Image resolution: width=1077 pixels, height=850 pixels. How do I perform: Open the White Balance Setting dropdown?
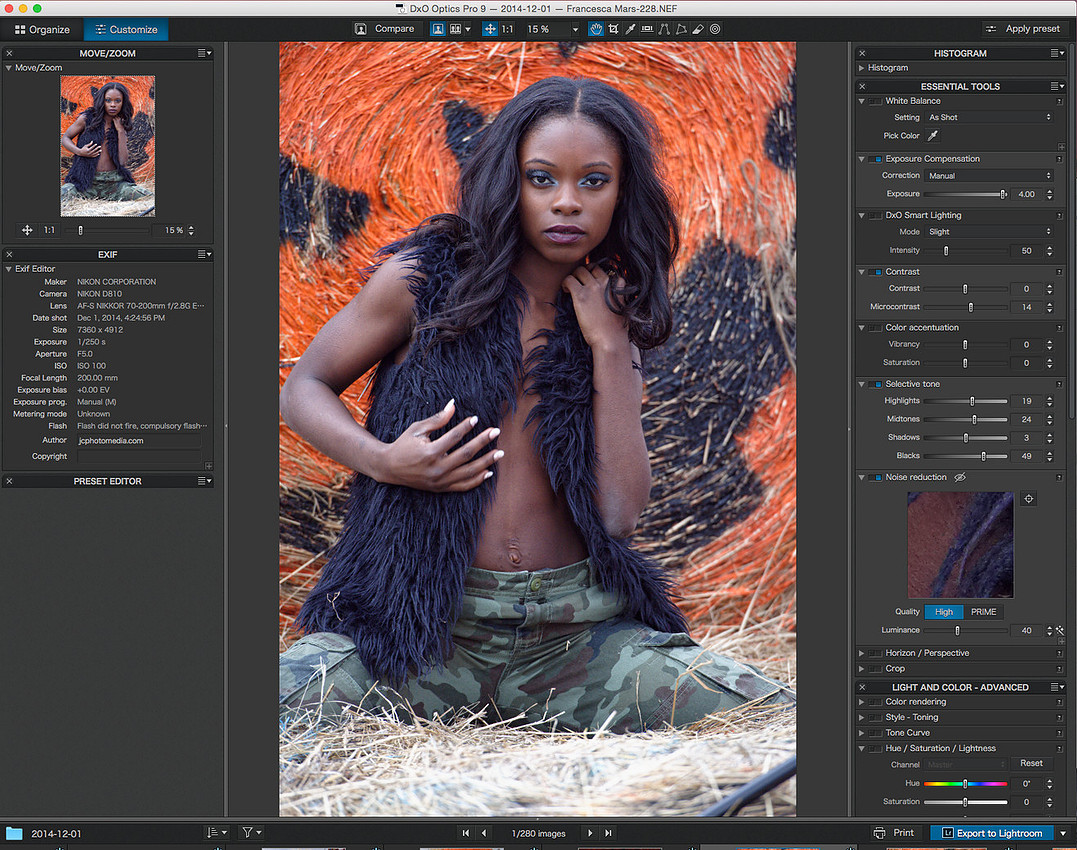click(989, 118)
